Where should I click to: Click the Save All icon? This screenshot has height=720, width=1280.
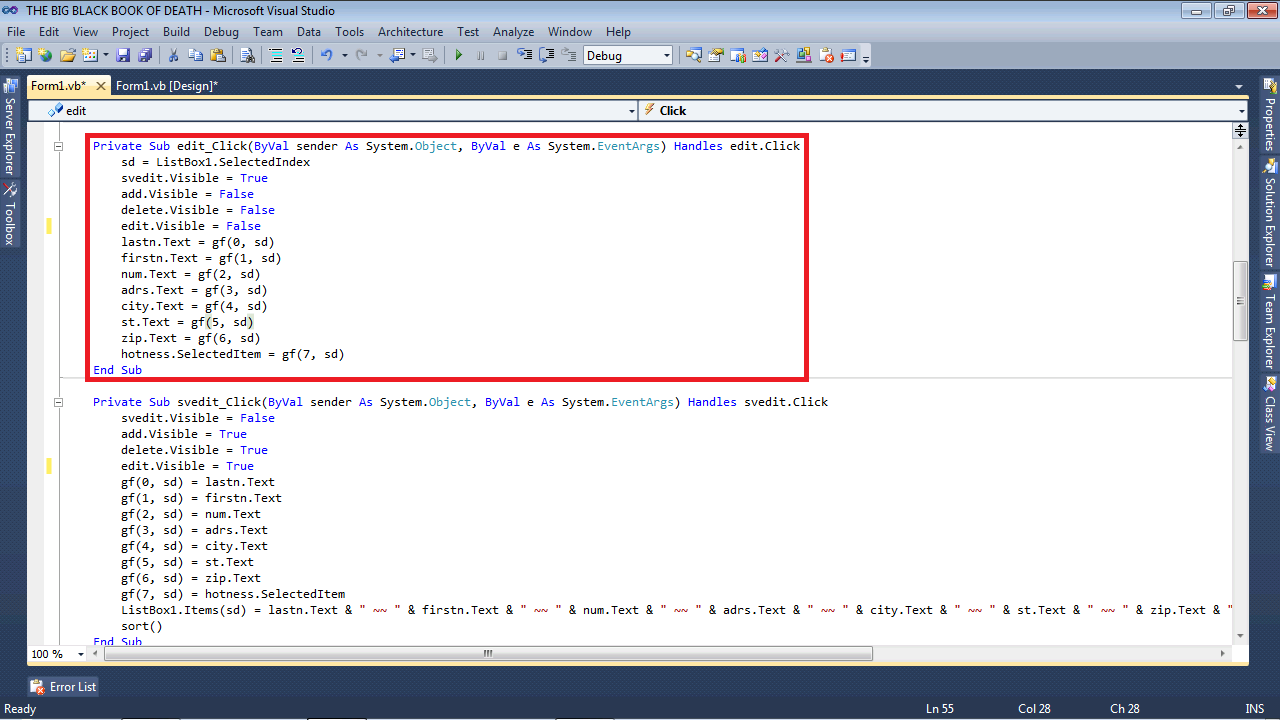(145, 55)
